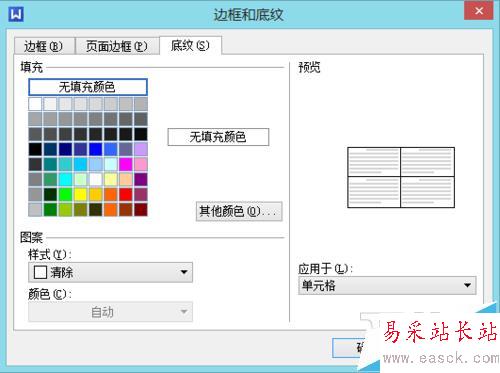
Task: Open 其他颜色(O)... color dialog
Action: coord(239,211)
